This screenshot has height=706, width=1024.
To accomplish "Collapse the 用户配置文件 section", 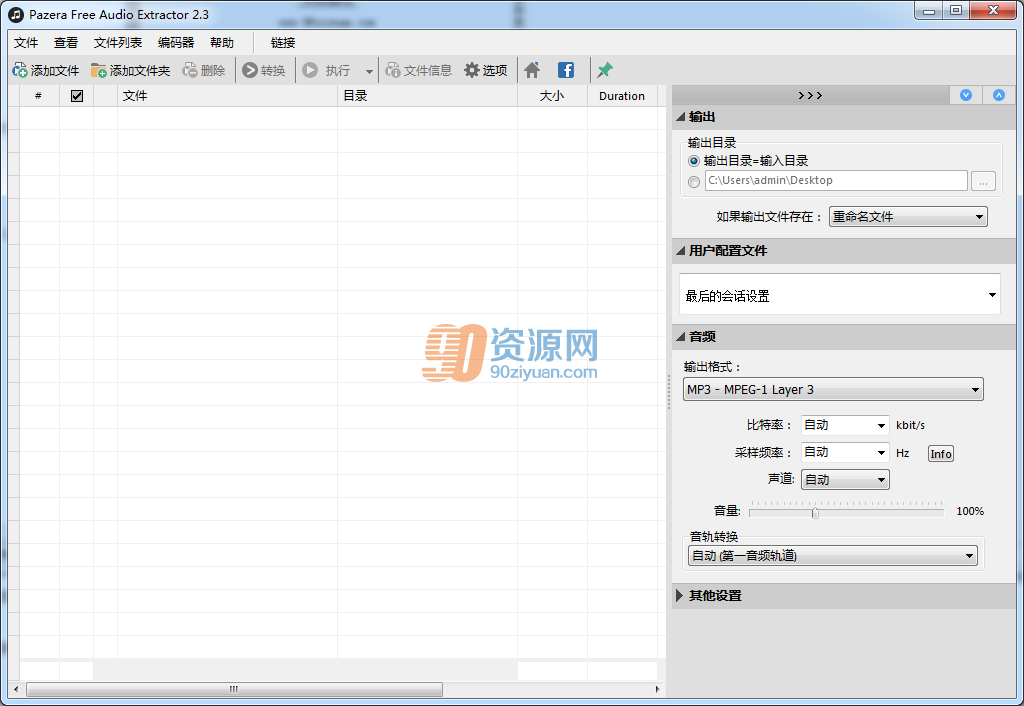I will pyautogui.click(x=681, y=251).
